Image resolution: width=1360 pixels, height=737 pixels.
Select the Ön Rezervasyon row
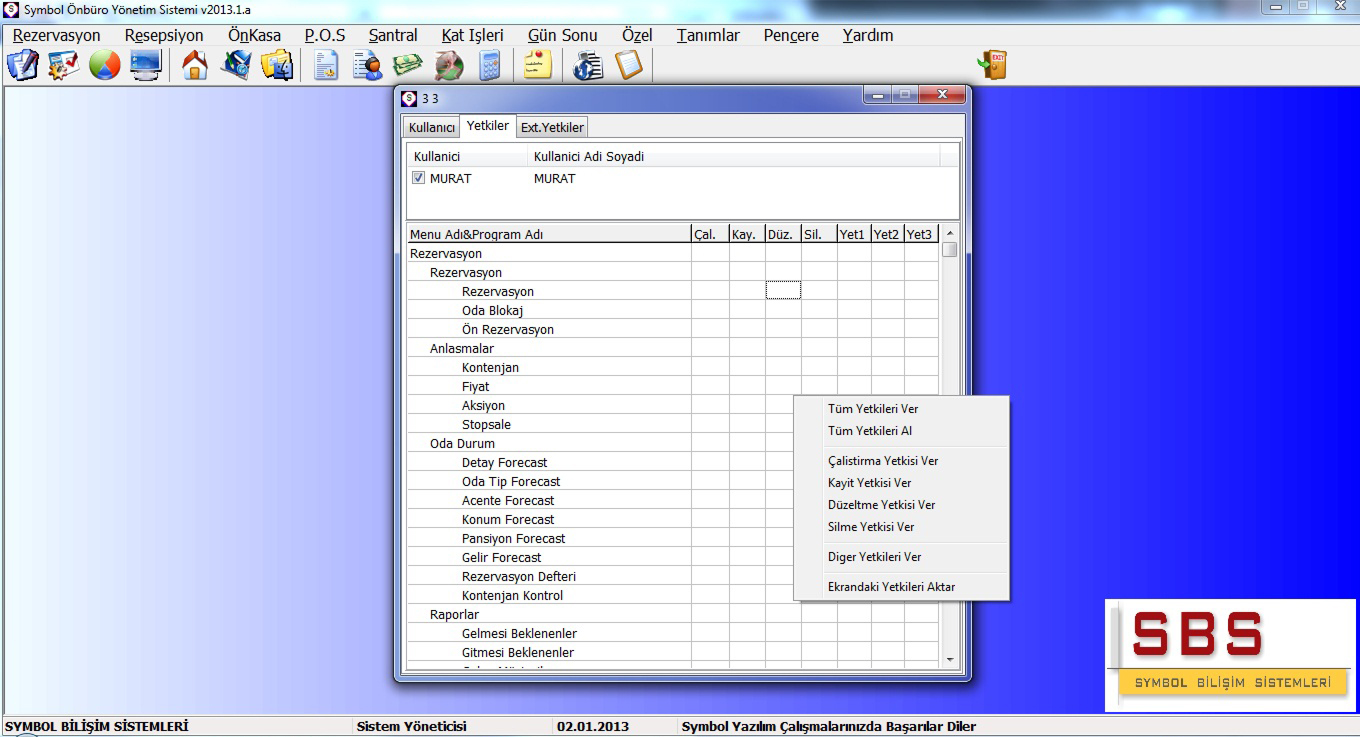tap(672, 330)
